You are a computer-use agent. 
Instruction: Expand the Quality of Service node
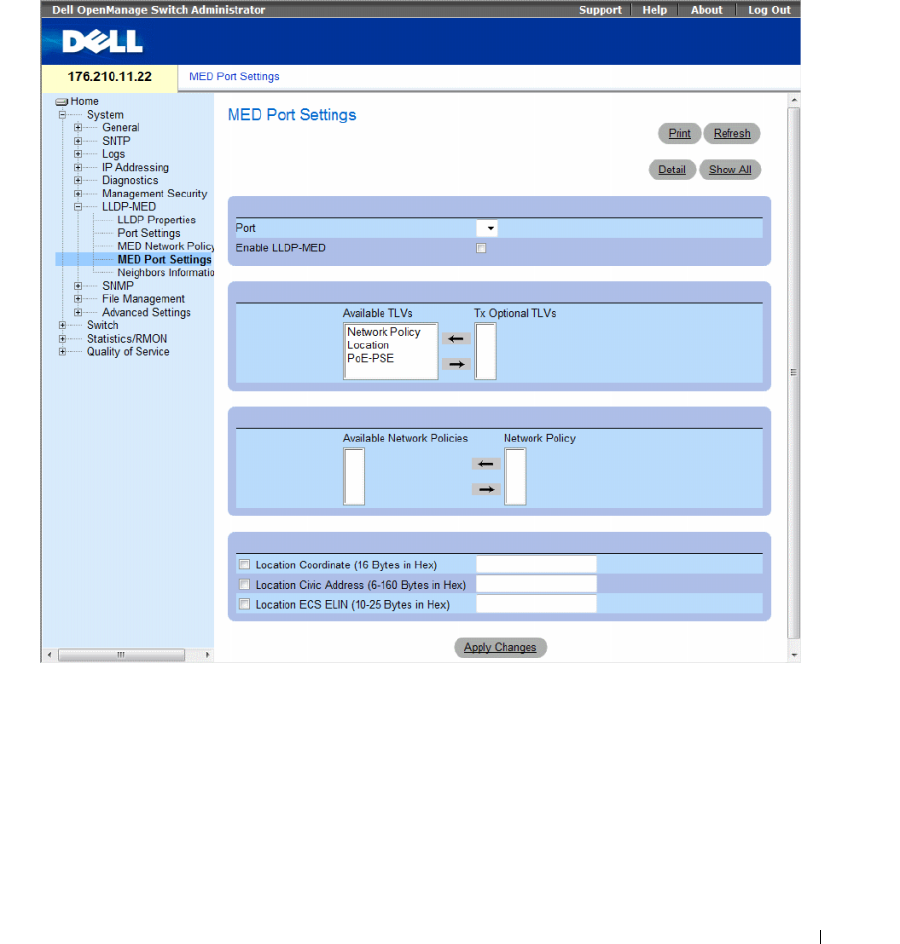(x=62, y=352)
